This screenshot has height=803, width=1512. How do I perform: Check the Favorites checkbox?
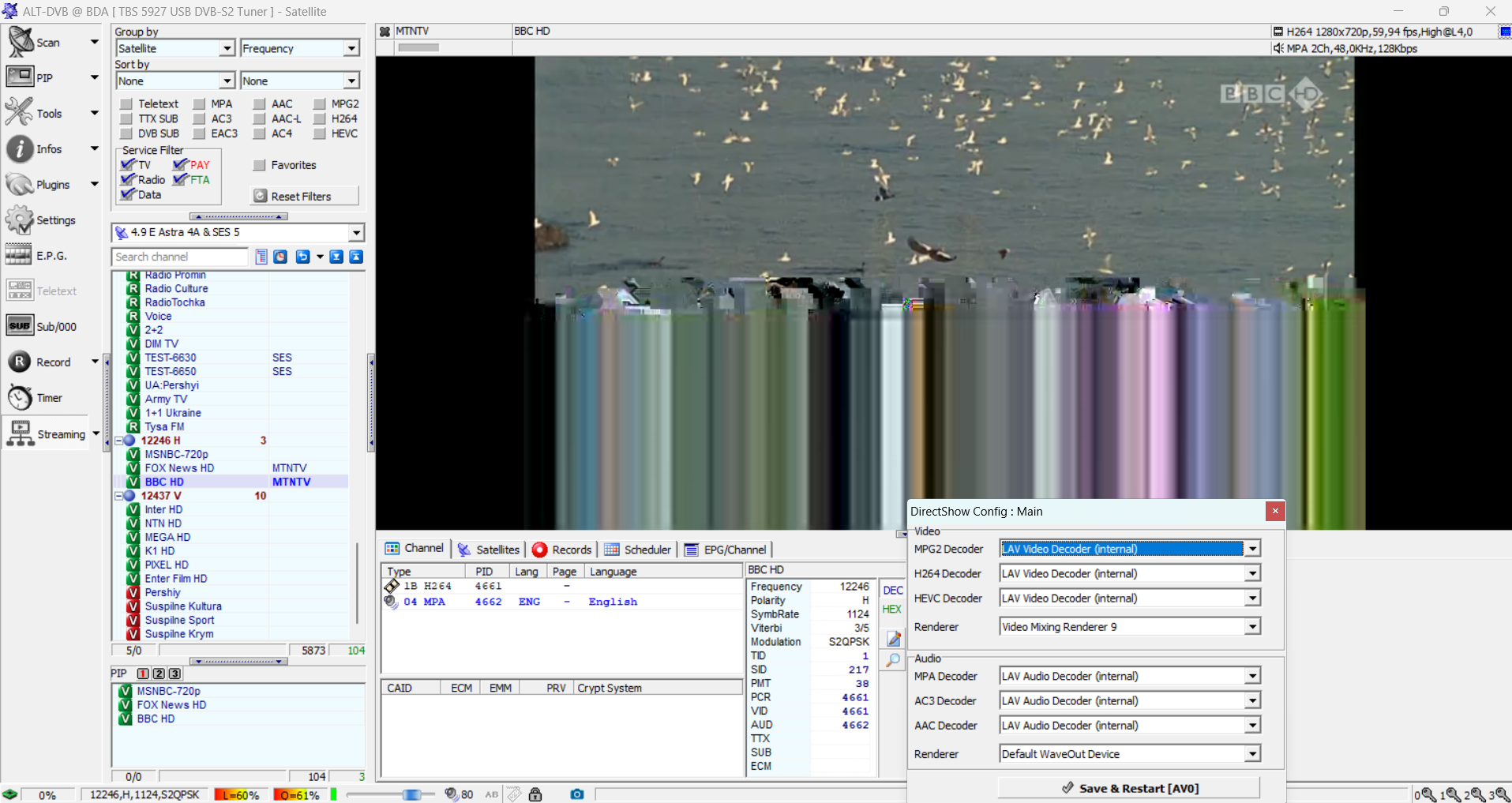point(259,165)
